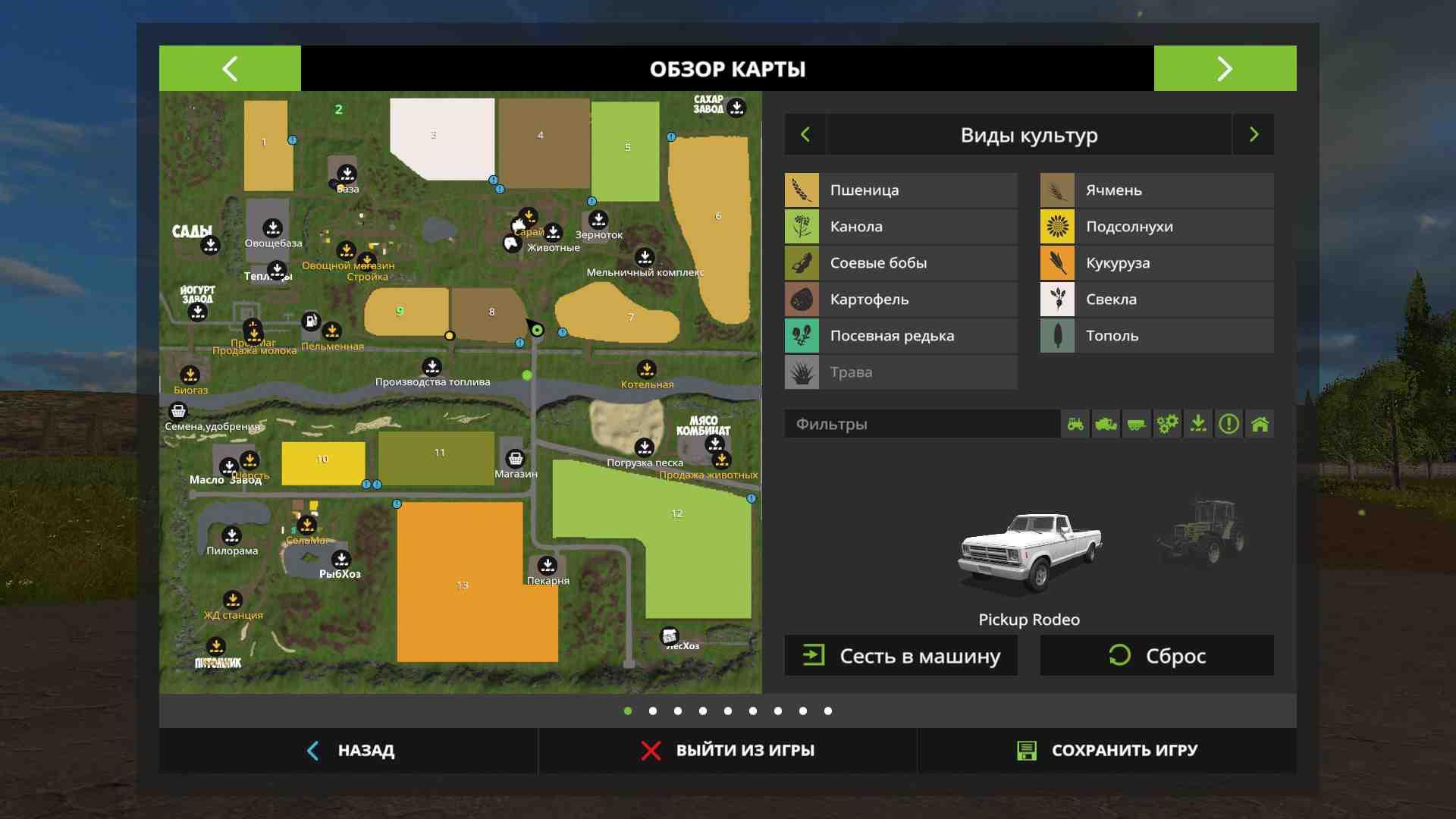Go to previous menu page with left arrow
Viewport: 1456px width, 819px height.
tap(230, 69)
